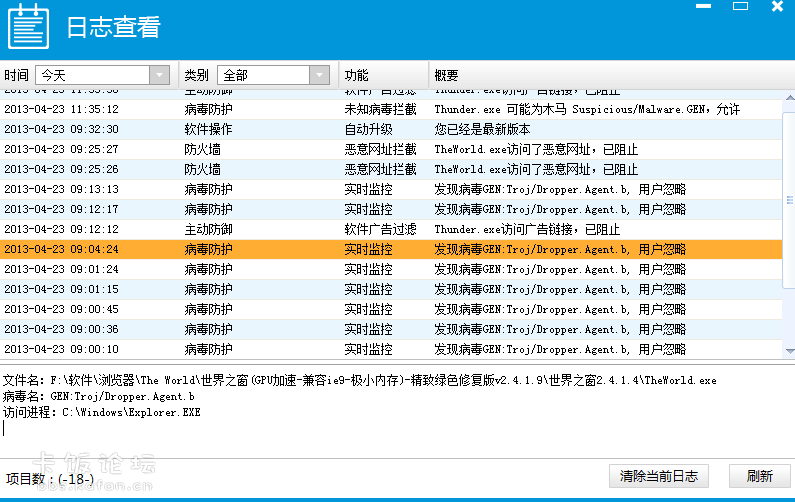Click the 刷新 button
Image resolution: width=795 pixels, height=502 pixels.
click(x=760, y=476)
